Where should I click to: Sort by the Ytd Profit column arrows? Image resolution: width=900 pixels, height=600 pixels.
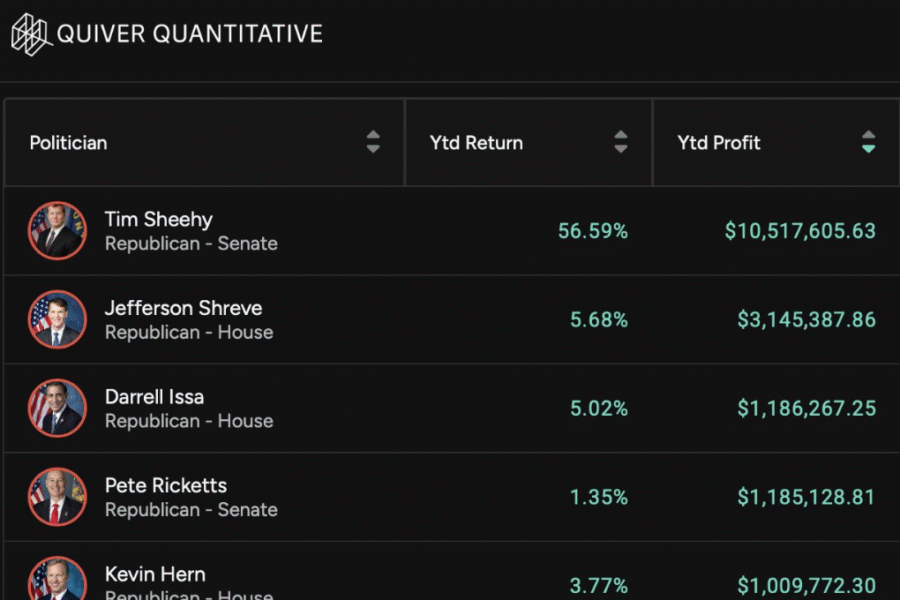(868, 142)
